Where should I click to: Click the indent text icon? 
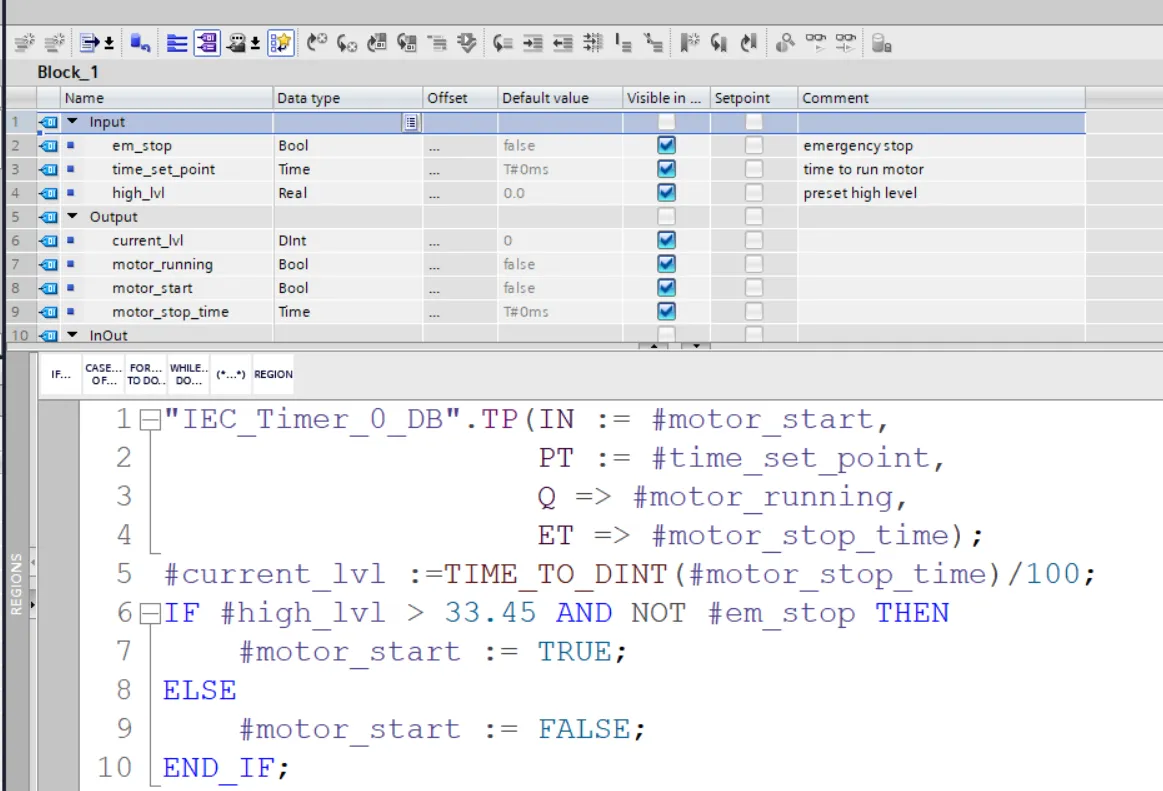tap(533, 43)
